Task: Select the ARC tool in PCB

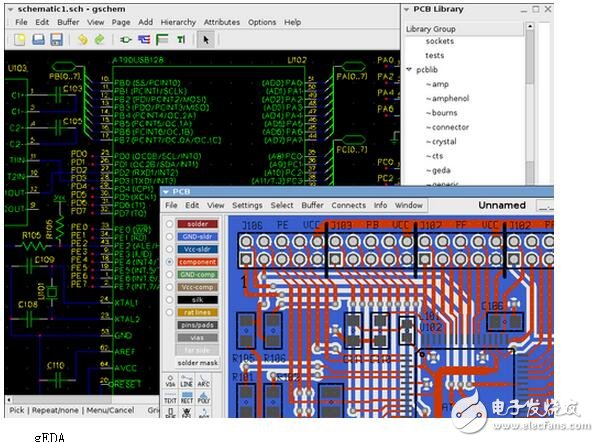Action: pos(203,382)
